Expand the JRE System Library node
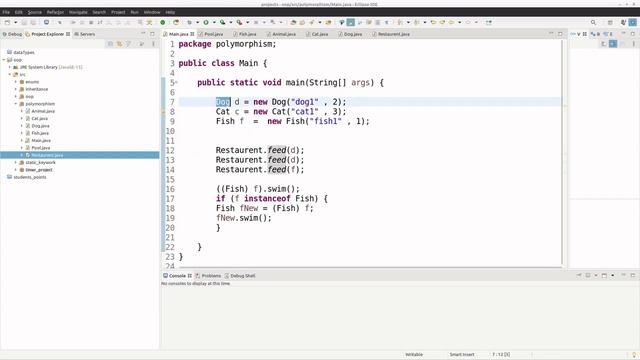This screenshot has height=360, width=640. point(10,67)
